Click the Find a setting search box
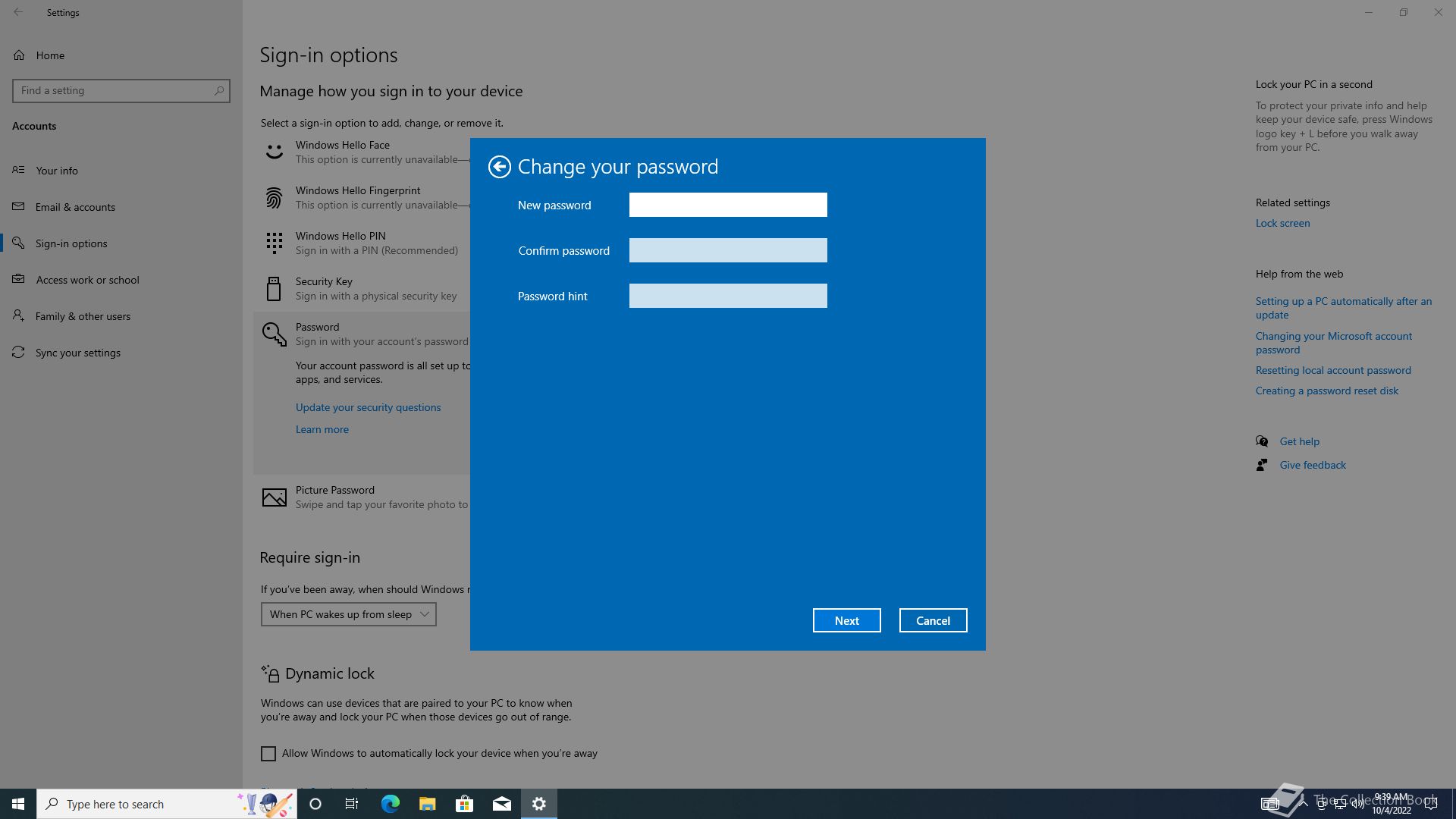The width and height of the screenshot is (1456, 819). pyautogui.click(x=114, y=90)
